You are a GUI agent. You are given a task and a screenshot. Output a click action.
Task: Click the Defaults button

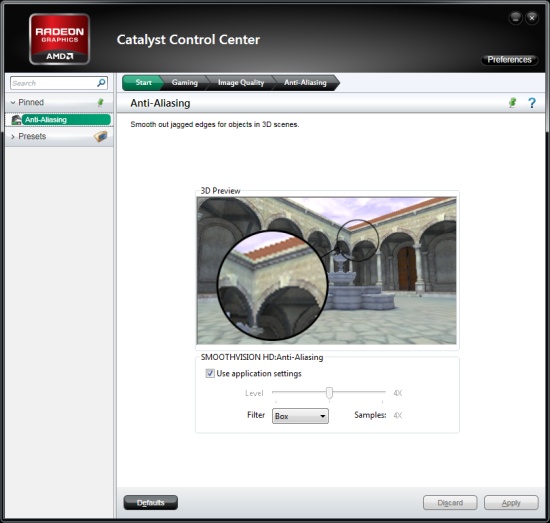pos(150,503)
